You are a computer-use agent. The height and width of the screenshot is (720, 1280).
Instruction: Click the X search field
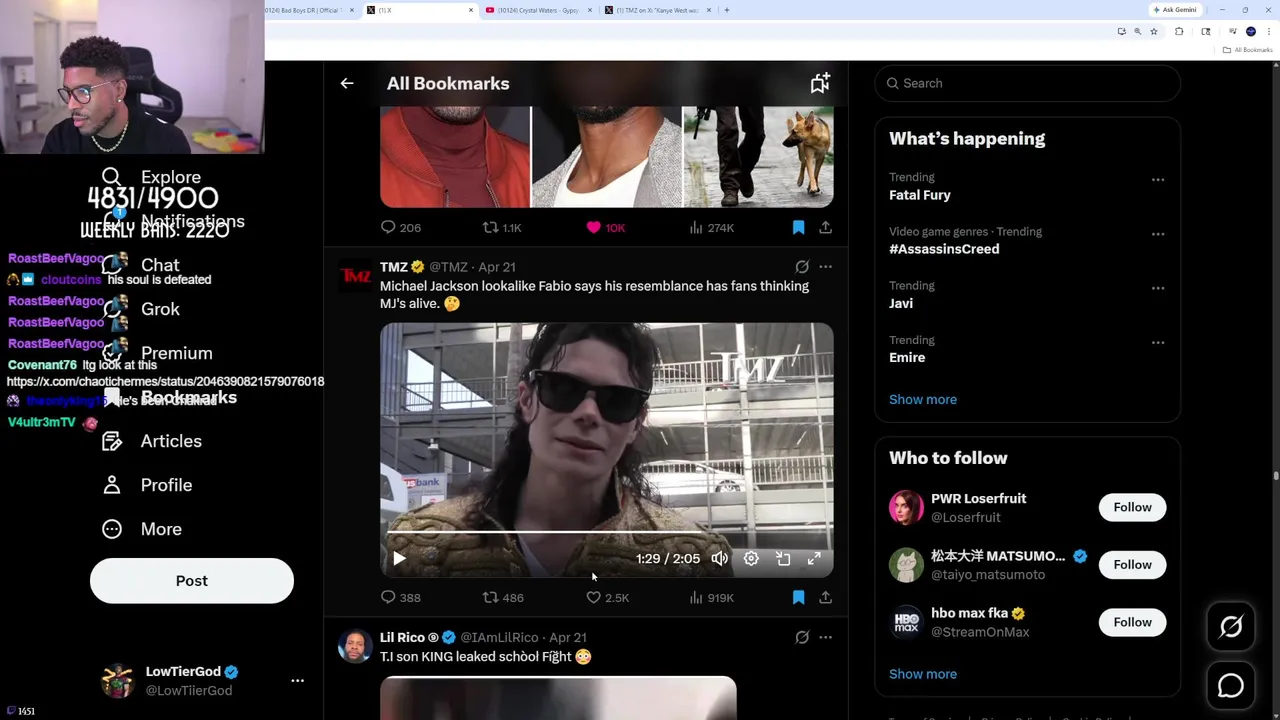tap(1028, 83)
